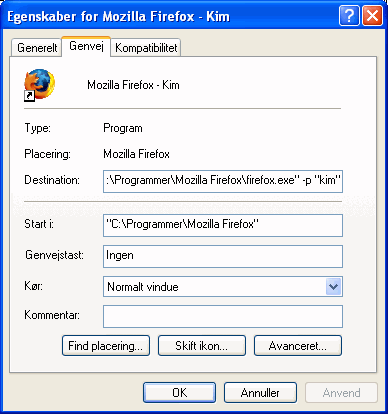
Task: Select the Genvej tab
Action: (x=86, y=46)
